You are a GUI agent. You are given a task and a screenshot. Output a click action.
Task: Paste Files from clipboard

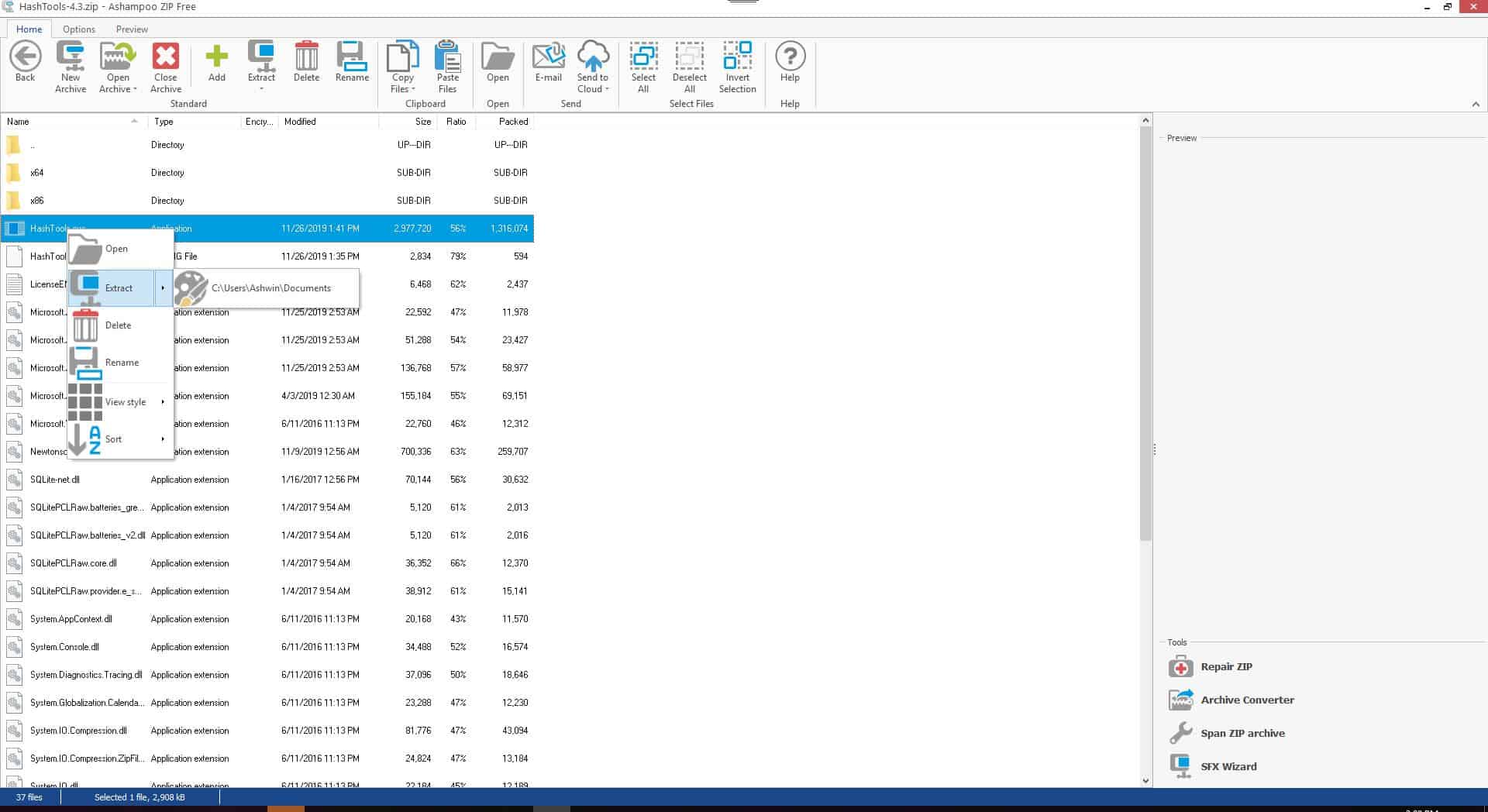448,67
